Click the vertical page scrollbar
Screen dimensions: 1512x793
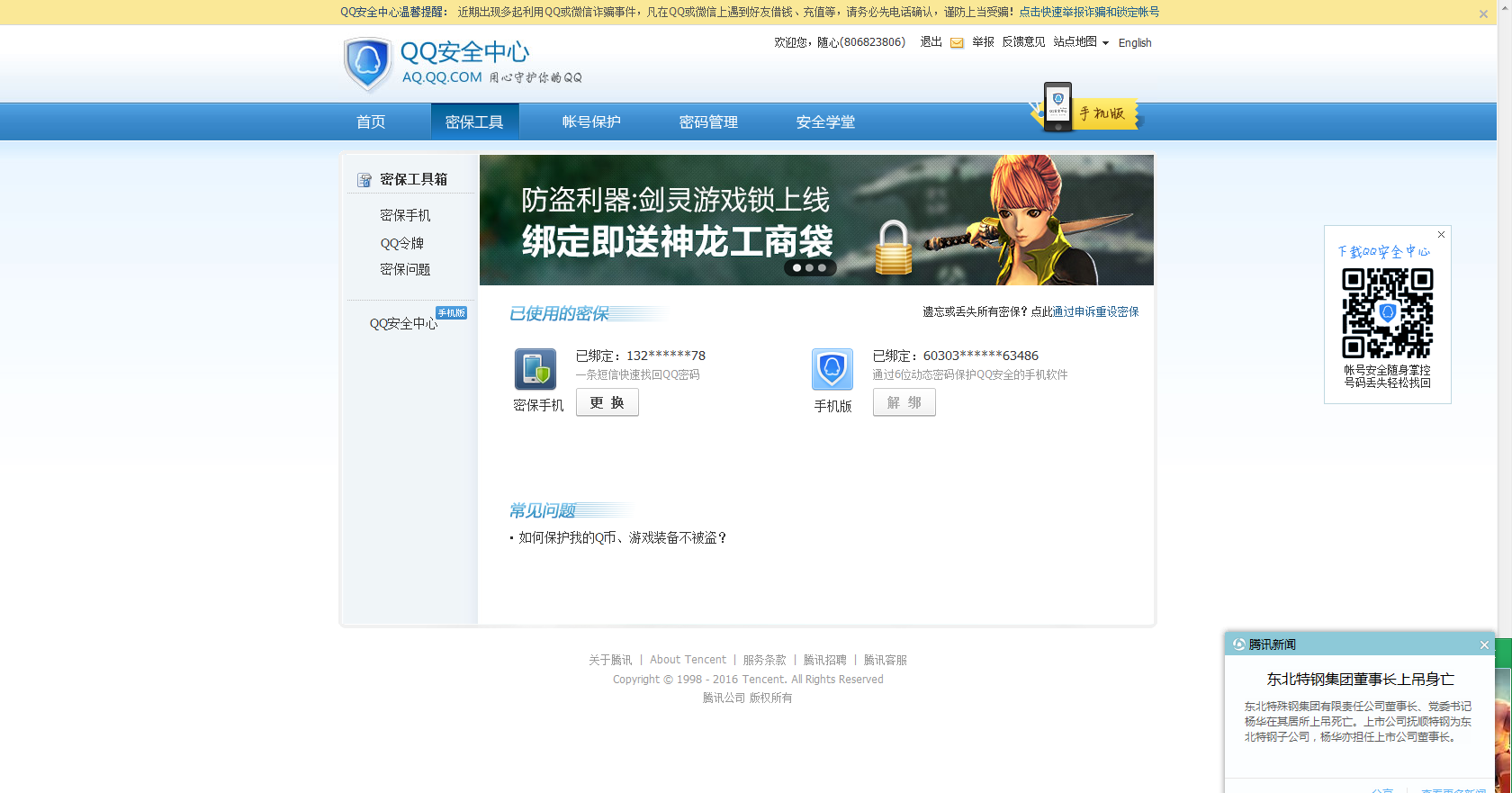(x=1504, y=396)
